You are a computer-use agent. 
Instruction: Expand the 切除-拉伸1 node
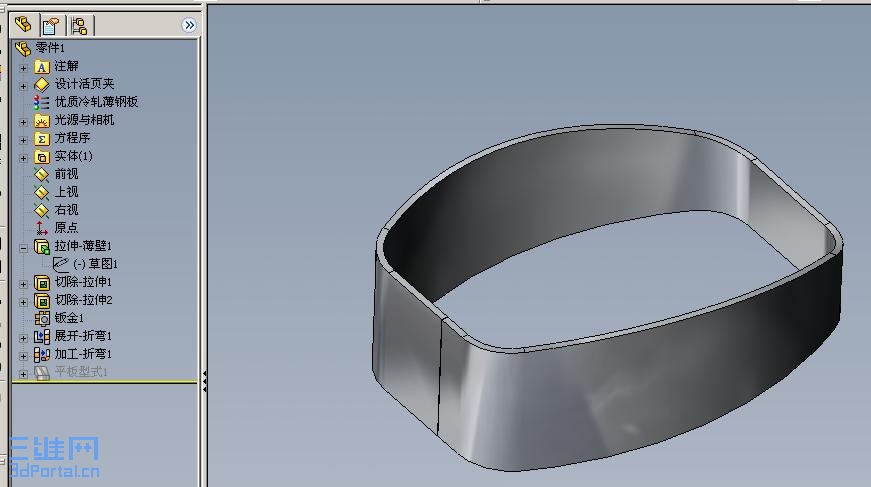[23, 284]
